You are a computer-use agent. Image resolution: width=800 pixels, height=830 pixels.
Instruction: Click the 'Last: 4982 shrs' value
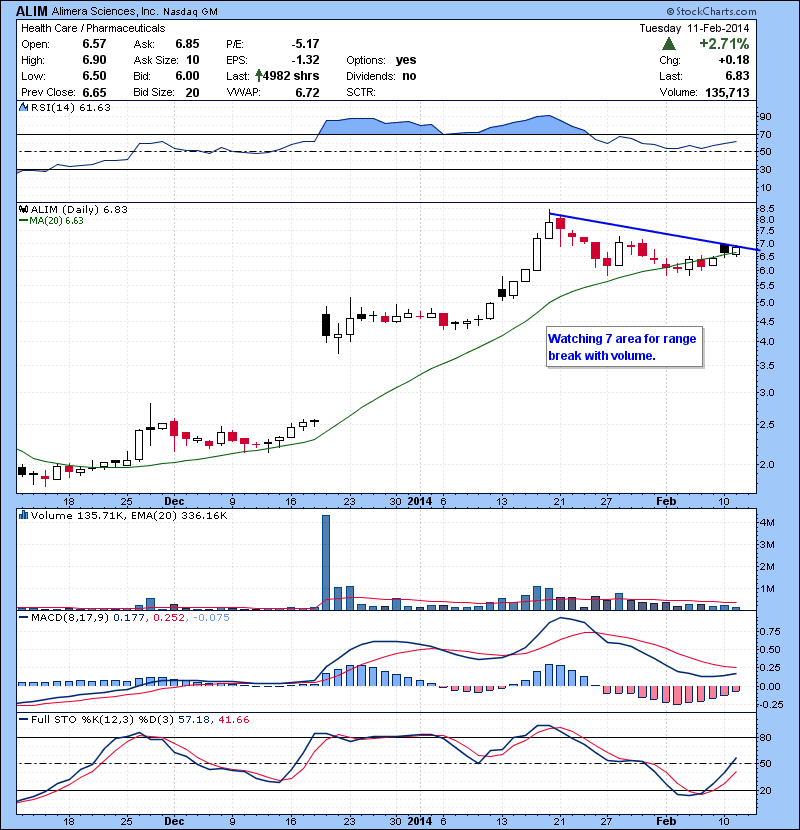tap(291, 76)
